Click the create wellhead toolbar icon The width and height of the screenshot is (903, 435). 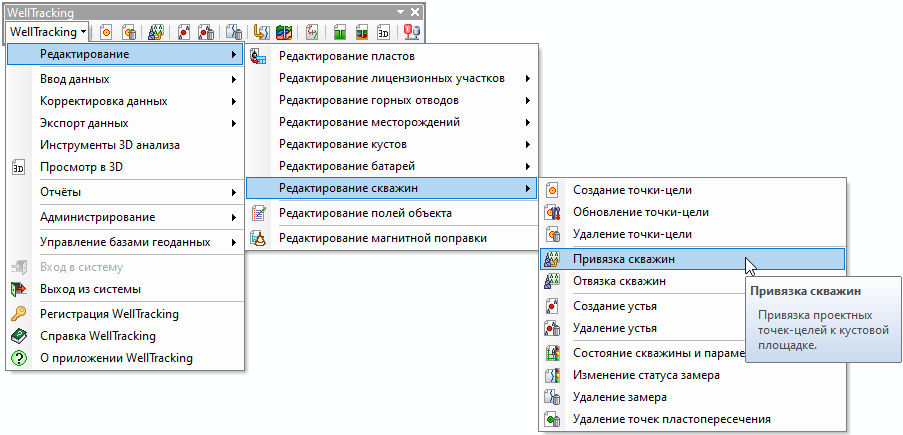(184, 32)
